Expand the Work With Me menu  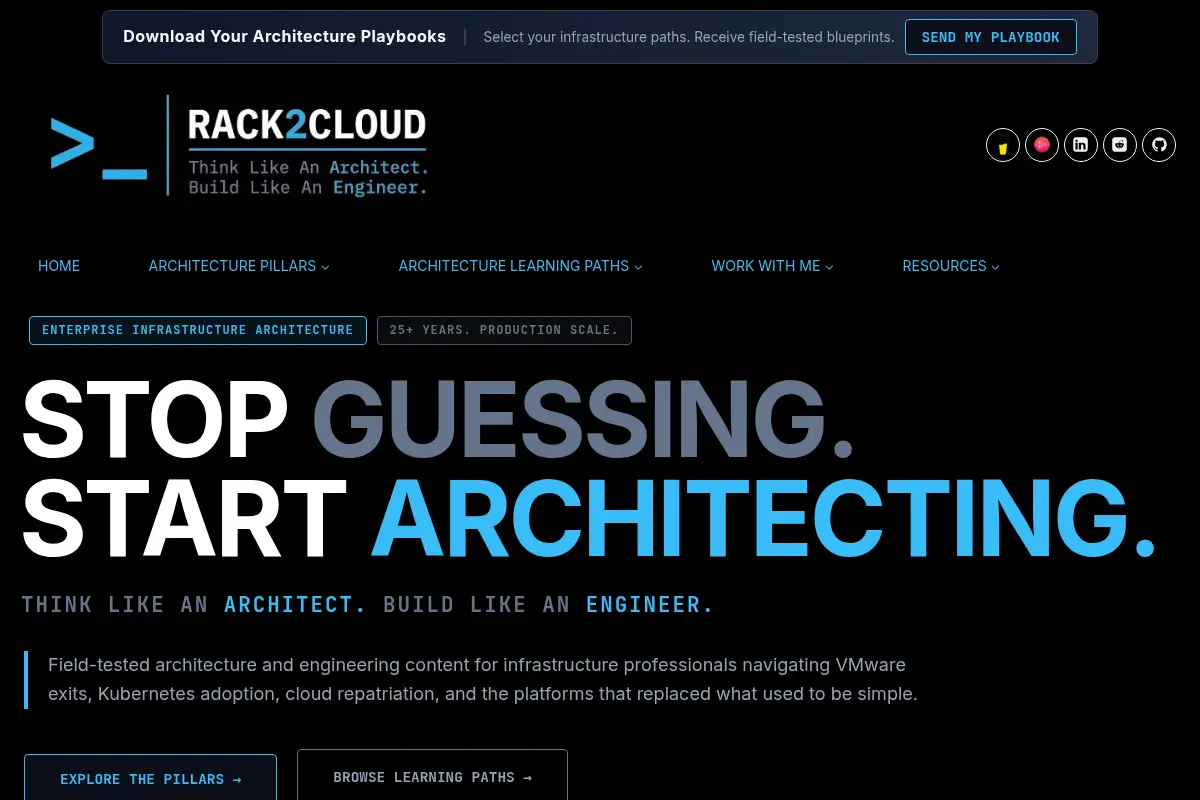point(772,266)
